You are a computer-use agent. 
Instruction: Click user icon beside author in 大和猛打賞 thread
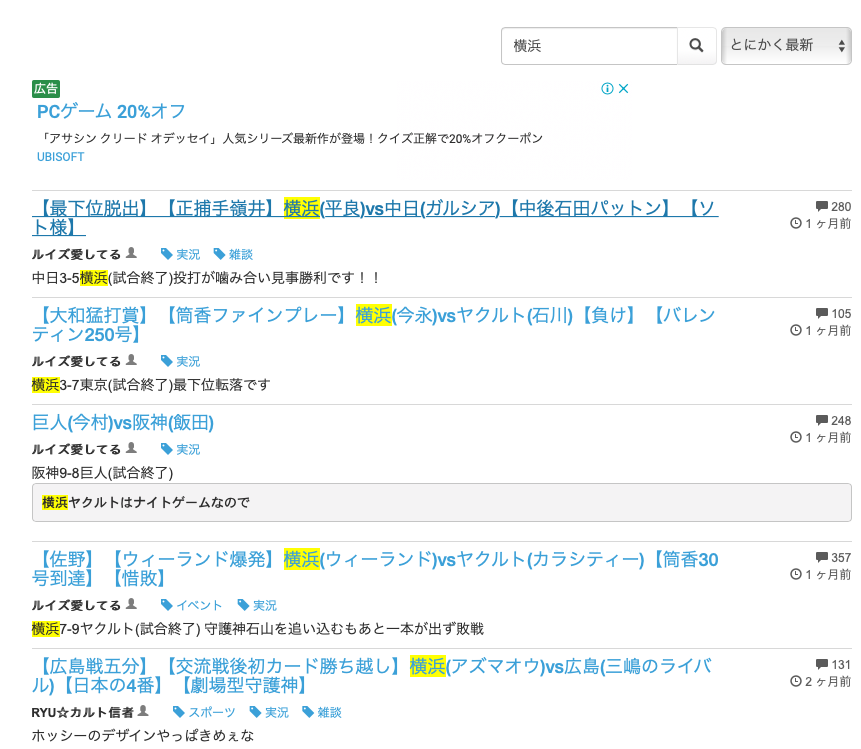[131, 360]
